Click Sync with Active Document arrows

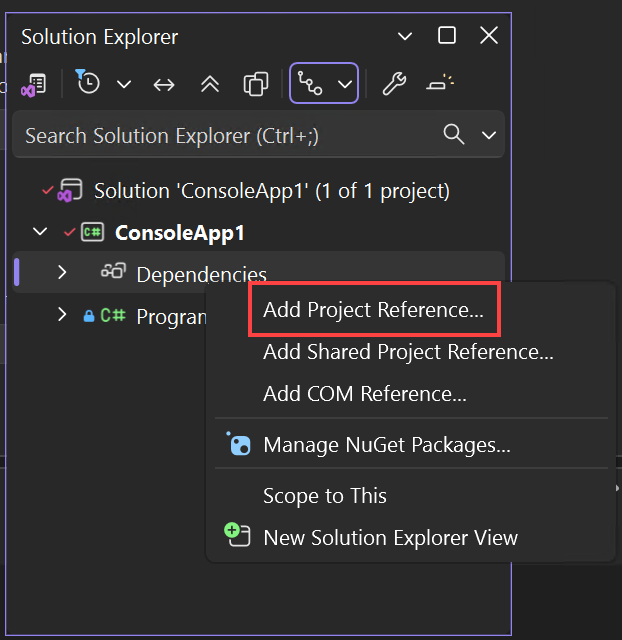coord(164,84)
